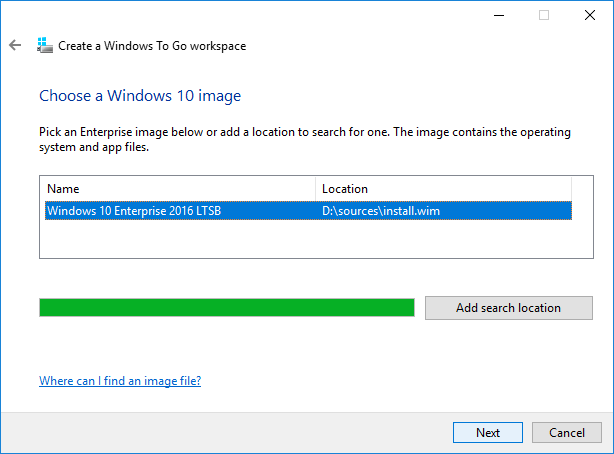Open the 'Where can I find an image file?' link
Screen dimensions: 614x454
point(120,381)
